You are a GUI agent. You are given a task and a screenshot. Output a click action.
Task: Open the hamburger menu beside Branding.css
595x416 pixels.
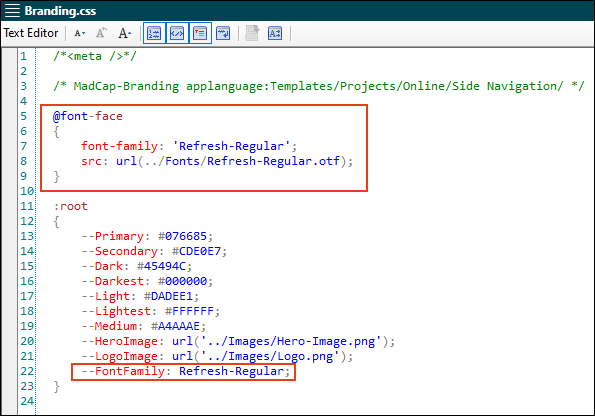pos(12,11)
